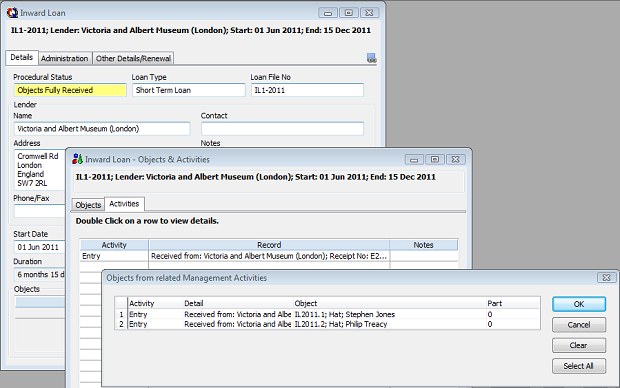
Task: Click the binoculars icon in Inward Loan window
Action: [x=371, y=58]
